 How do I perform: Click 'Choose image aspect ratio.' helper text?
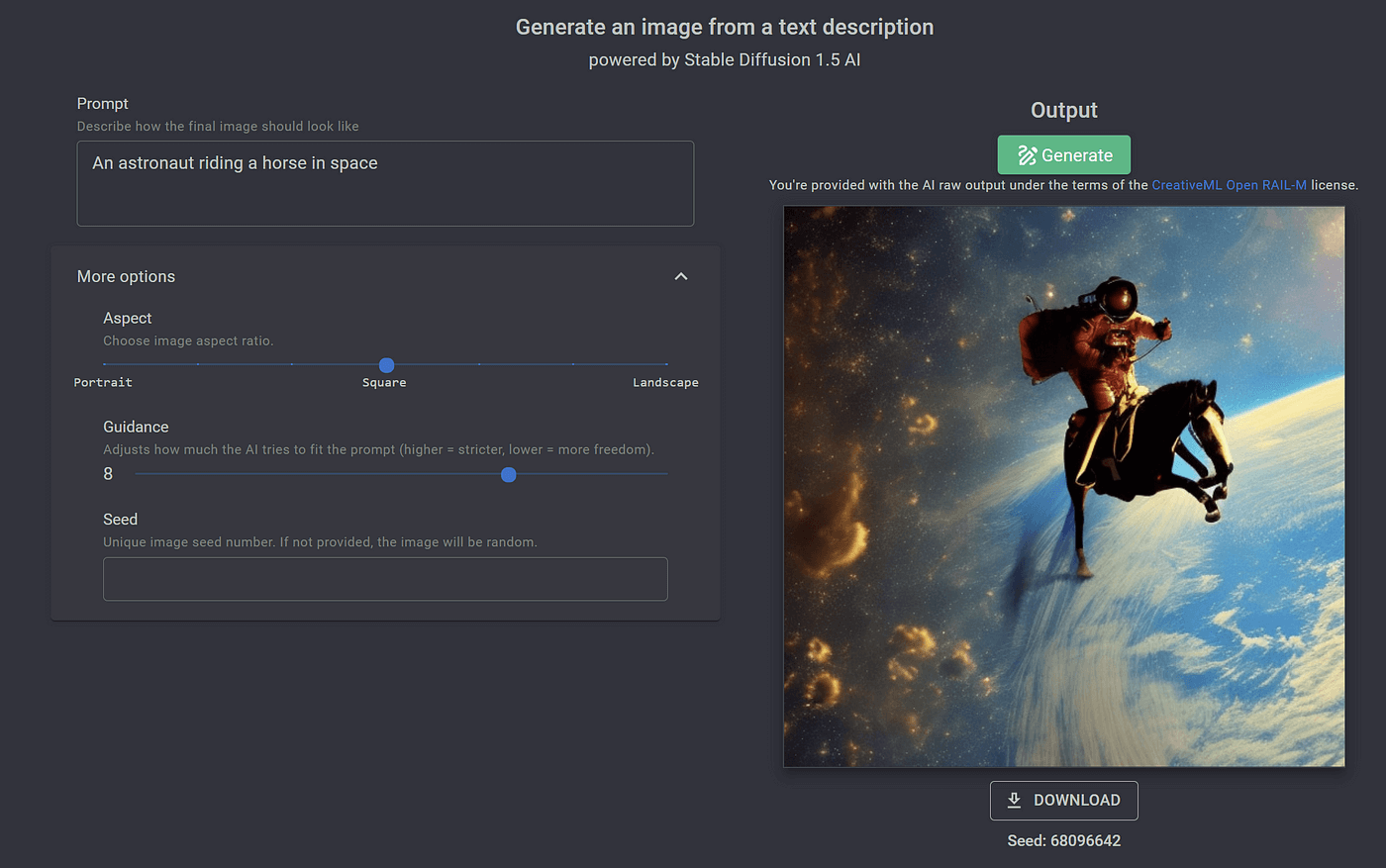(x=188, y=340)
